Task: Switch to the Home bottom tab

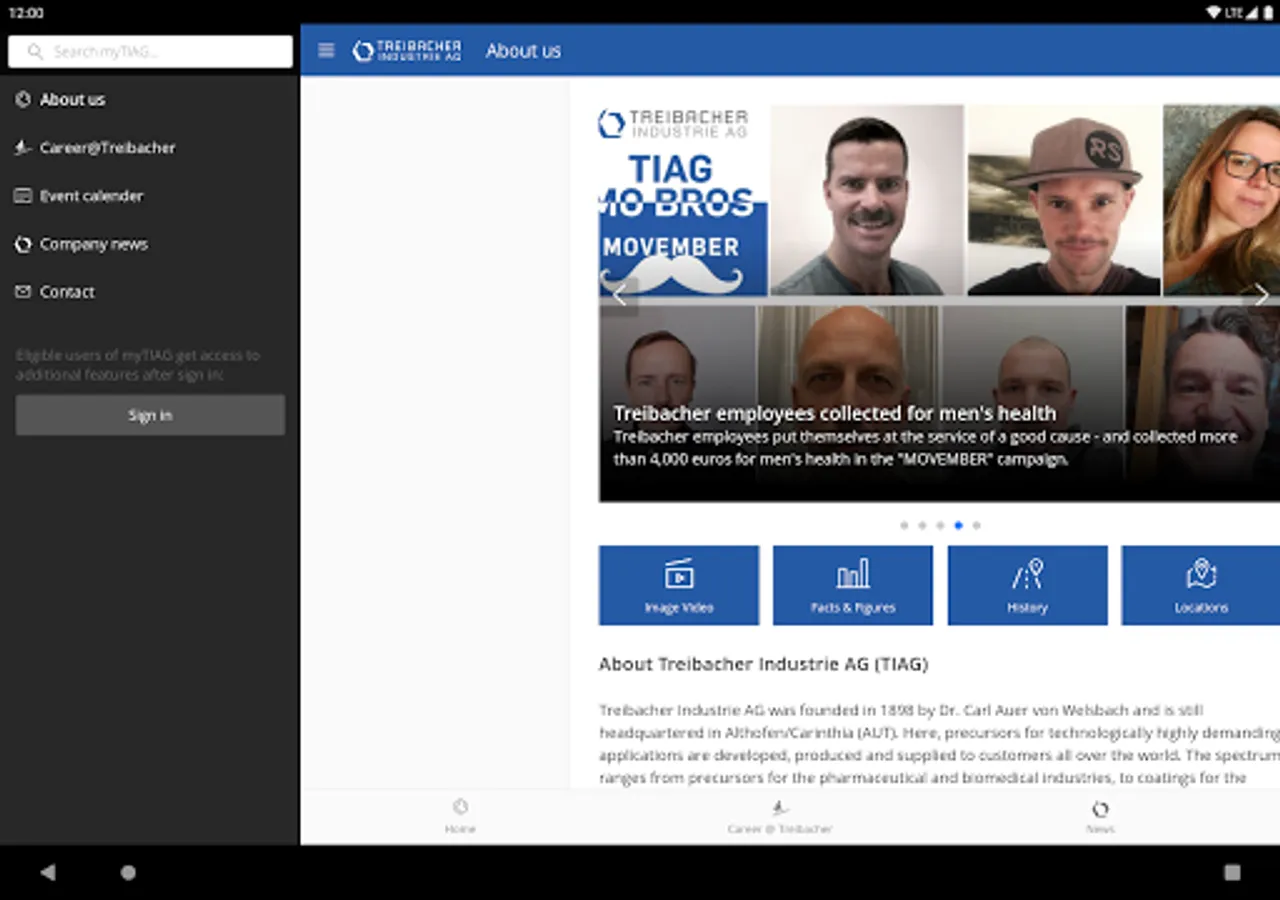Action: coord(460,816)
